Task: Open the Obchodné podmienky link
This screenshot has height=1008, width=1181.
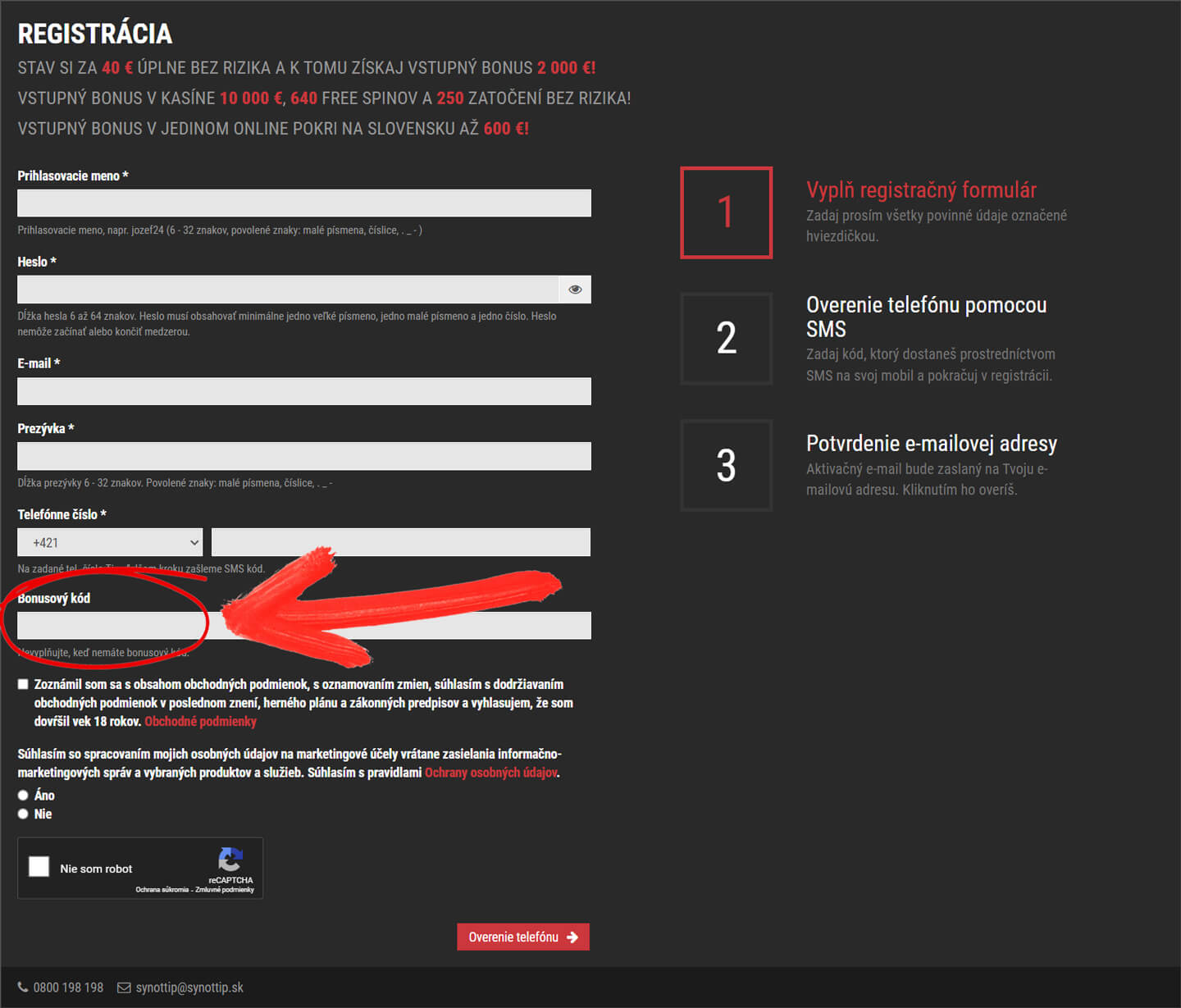Action: pos(200,722)
